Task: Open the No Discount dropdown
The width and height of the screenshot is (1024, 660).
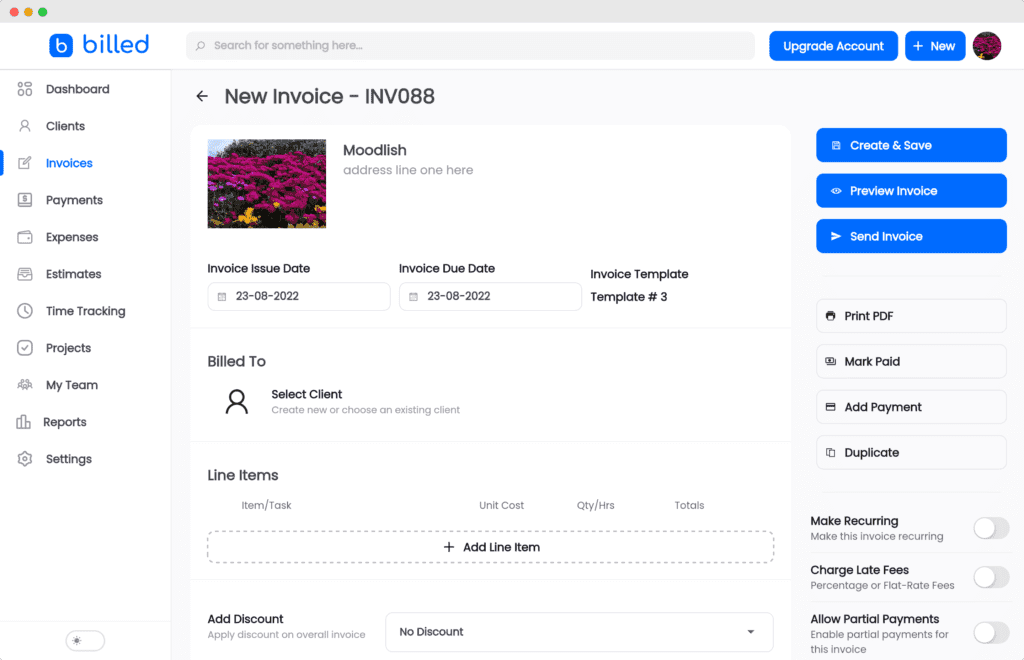Action: tap(578, 632)
